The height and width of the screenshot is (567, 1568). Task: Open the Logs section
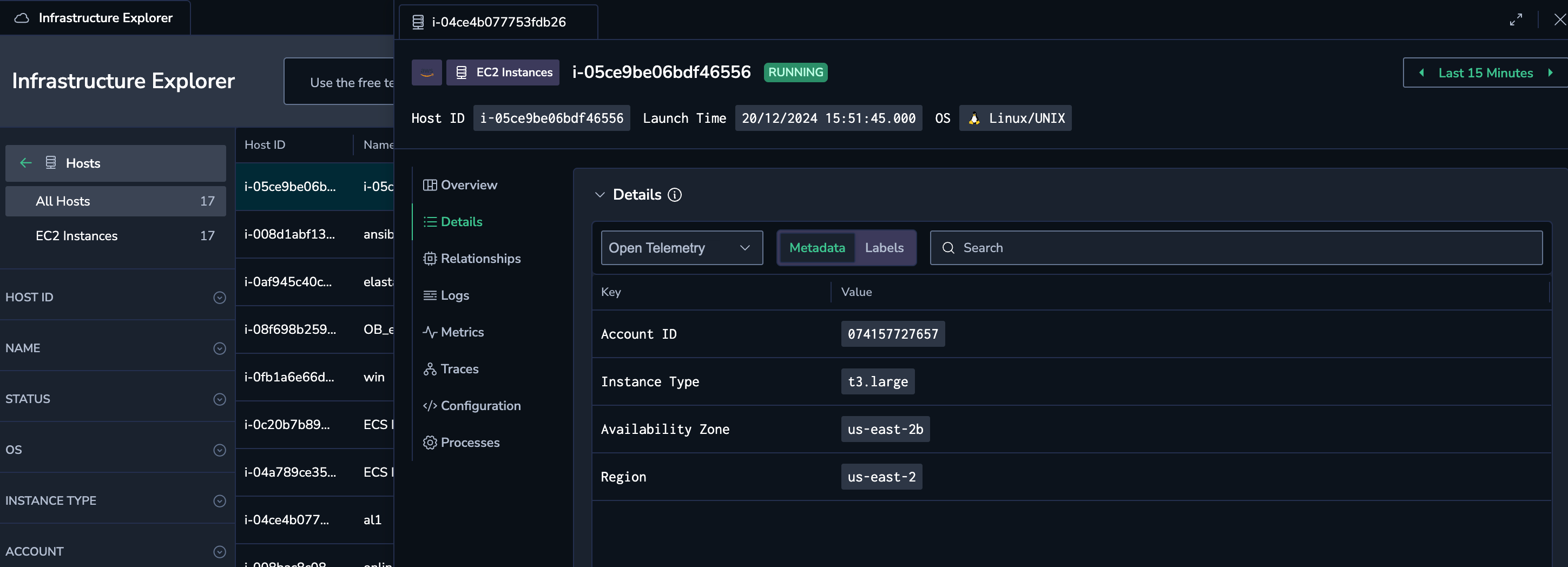point(446,295)
